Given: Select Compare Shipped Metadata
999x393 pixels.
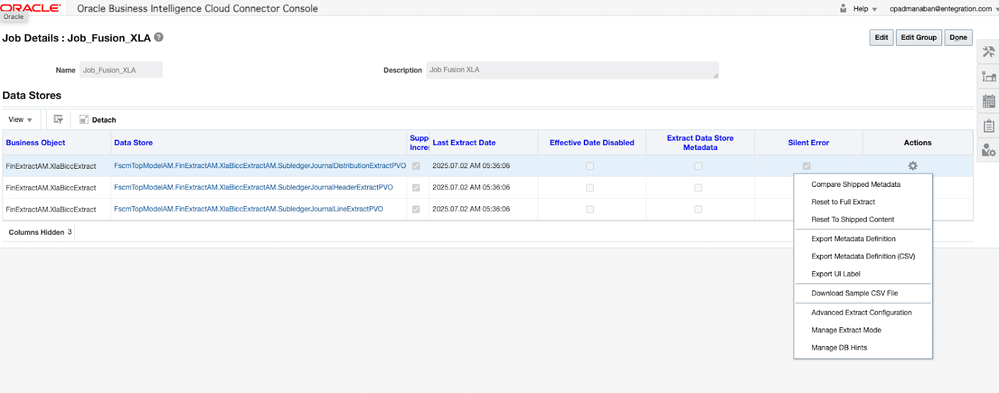Looking at the screenshot, I should click(x=856, y=185).
